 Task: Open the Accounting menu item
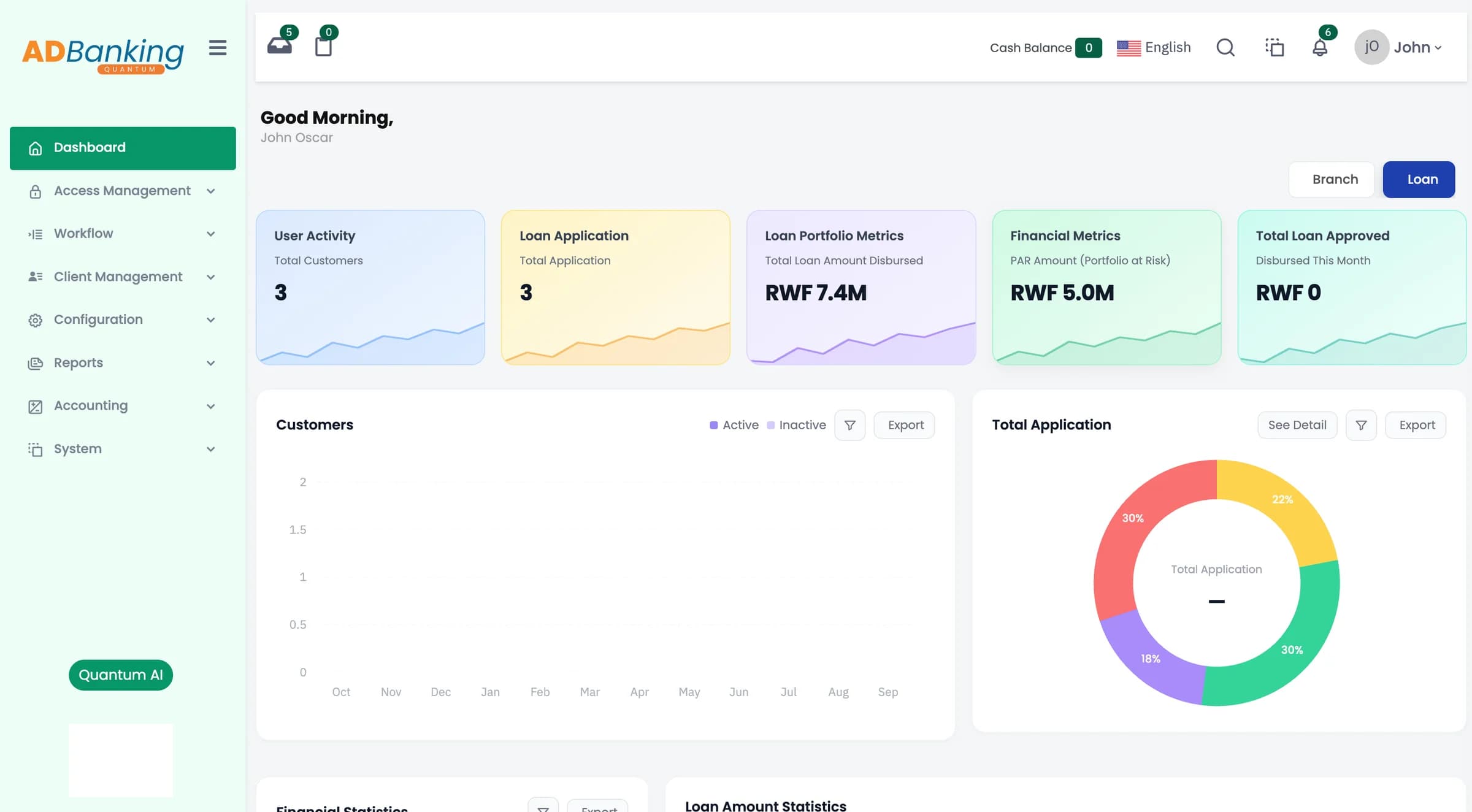click(x=123, y=406)
